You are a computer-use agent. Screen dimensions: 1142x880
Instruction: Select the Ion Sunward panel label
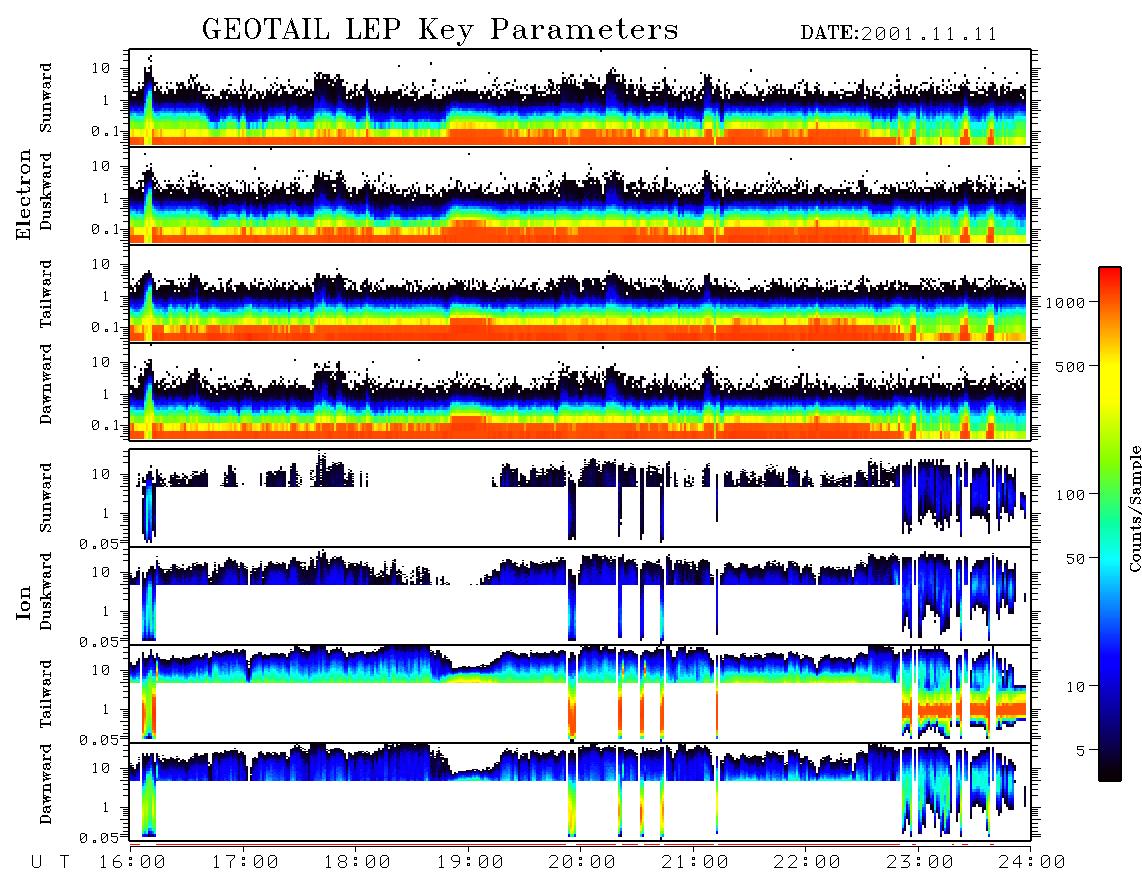pyautogui.click(x=46, y=498)
